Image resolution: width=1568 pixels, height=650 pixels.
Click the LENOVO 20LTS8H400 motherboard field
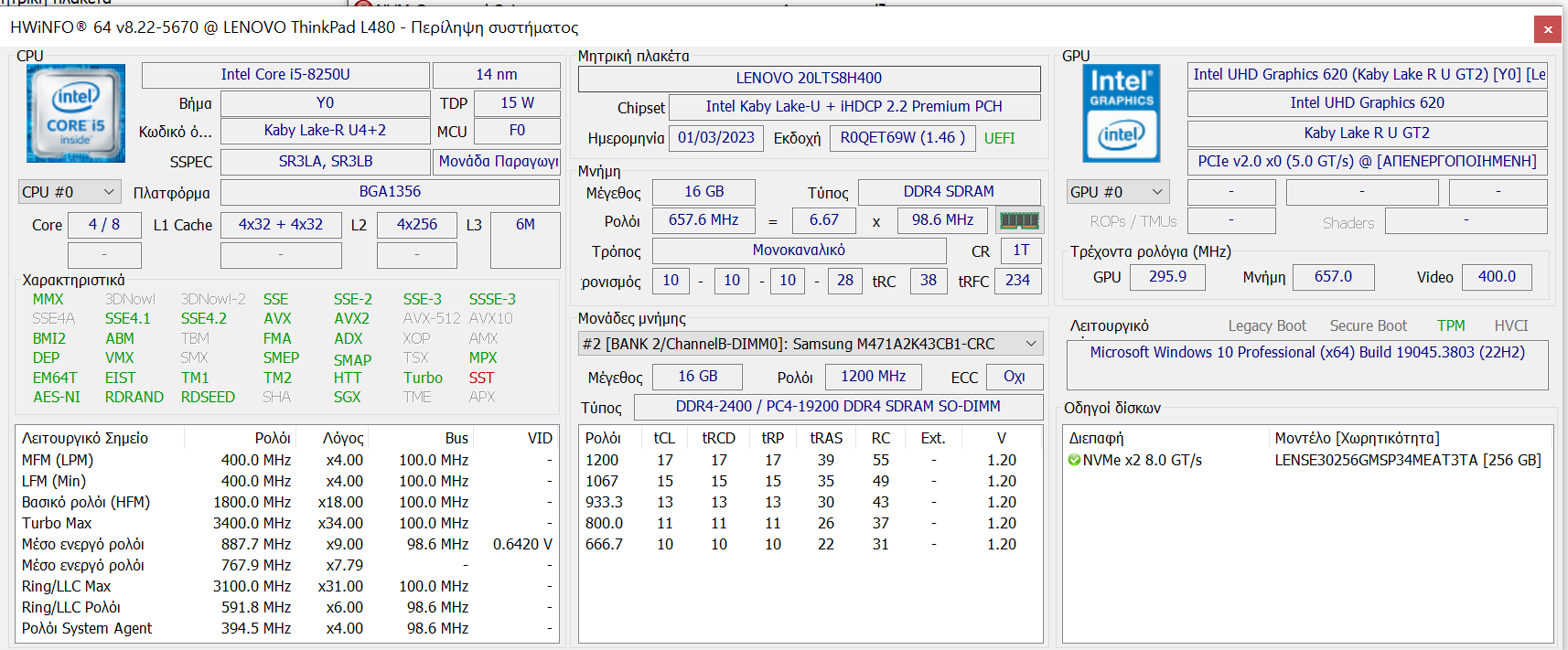(x=809, y=79)
